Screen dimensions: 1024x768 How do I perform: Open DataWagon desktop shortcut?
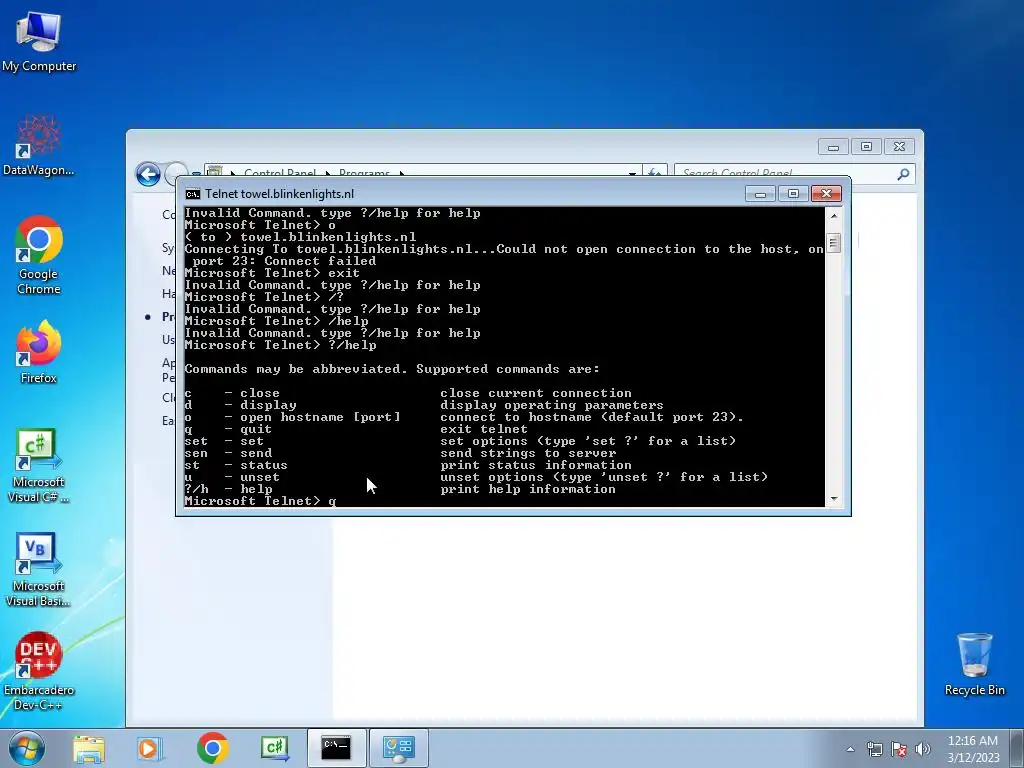pos(39,146)
